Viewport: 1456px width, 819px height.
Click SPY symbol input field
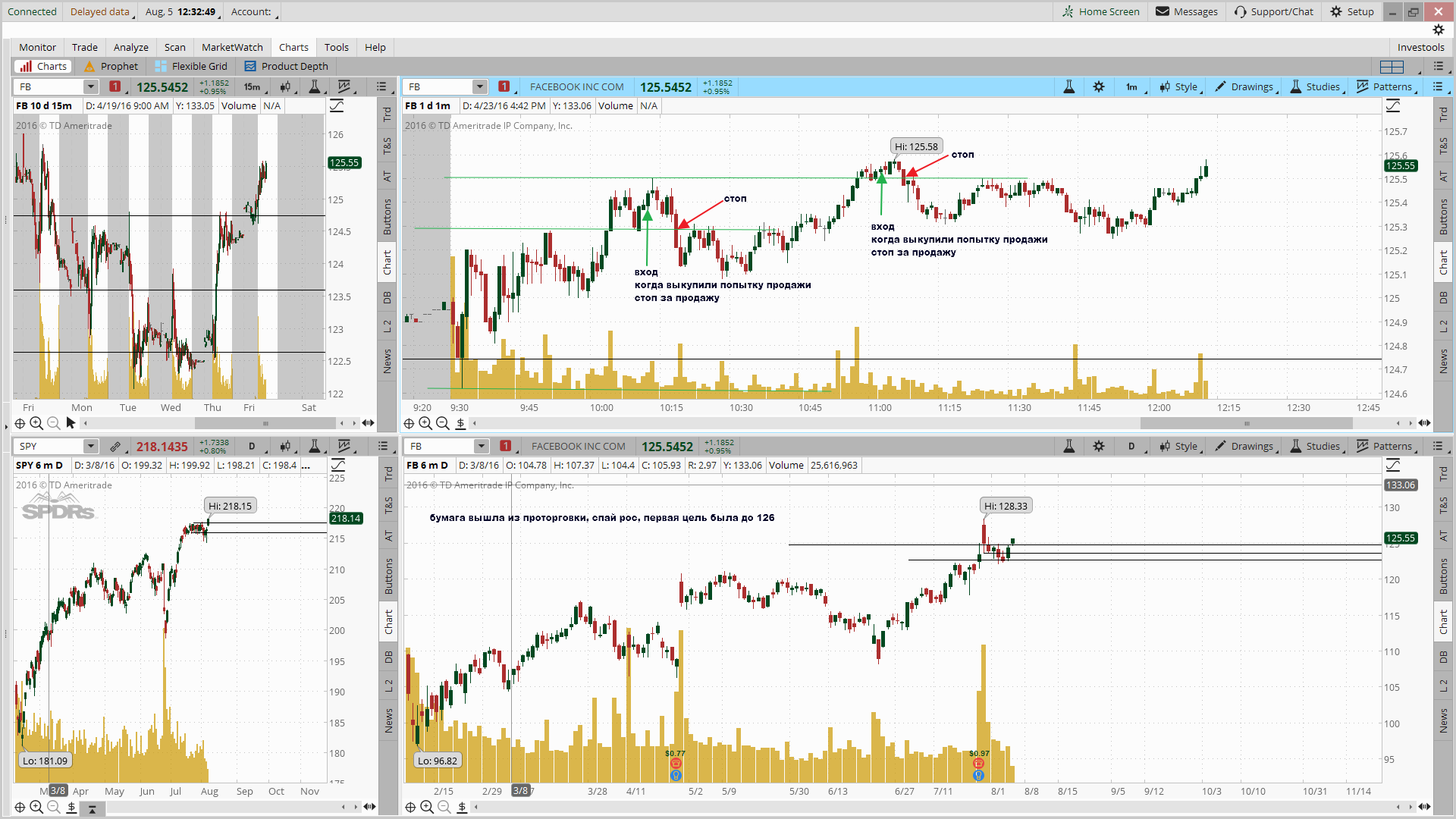coord(50,446)
